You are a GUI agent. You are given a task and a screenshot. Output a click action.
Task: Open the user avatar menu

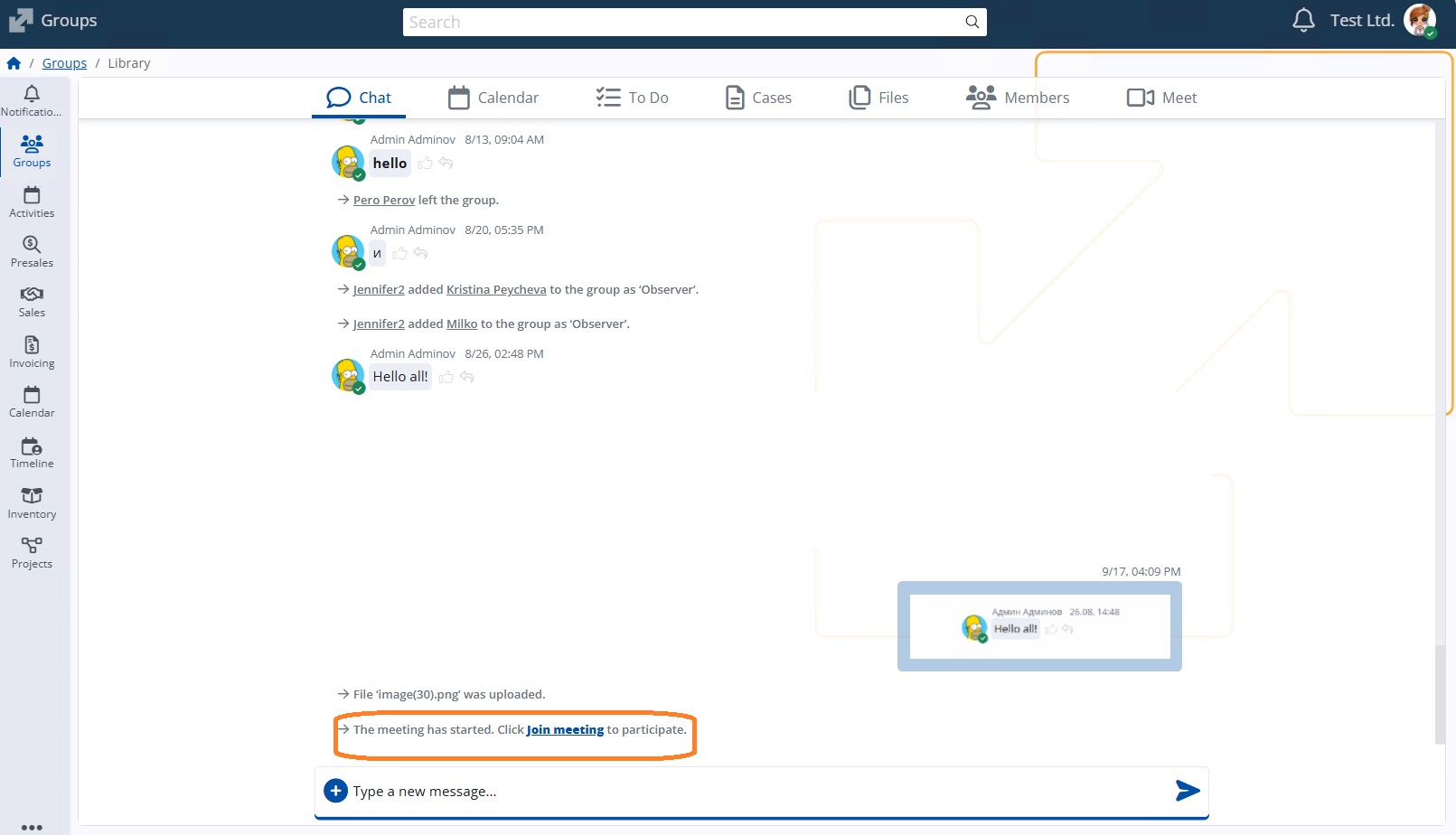(x=1420, y=20)
